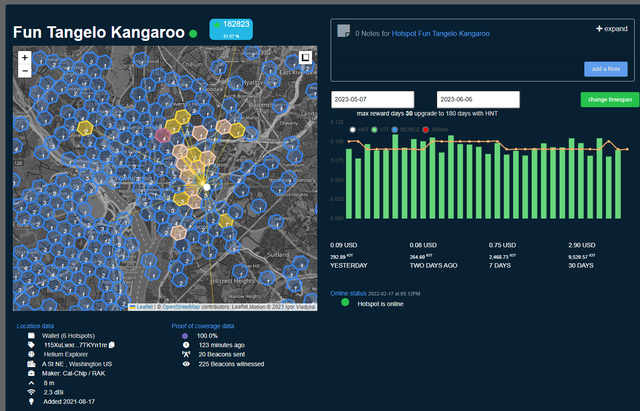Open the Hotspot Fun Tangelo Kangaroo link
This screenshot has width=640, height=411.
pyautogui.click(x=440, y=33)
